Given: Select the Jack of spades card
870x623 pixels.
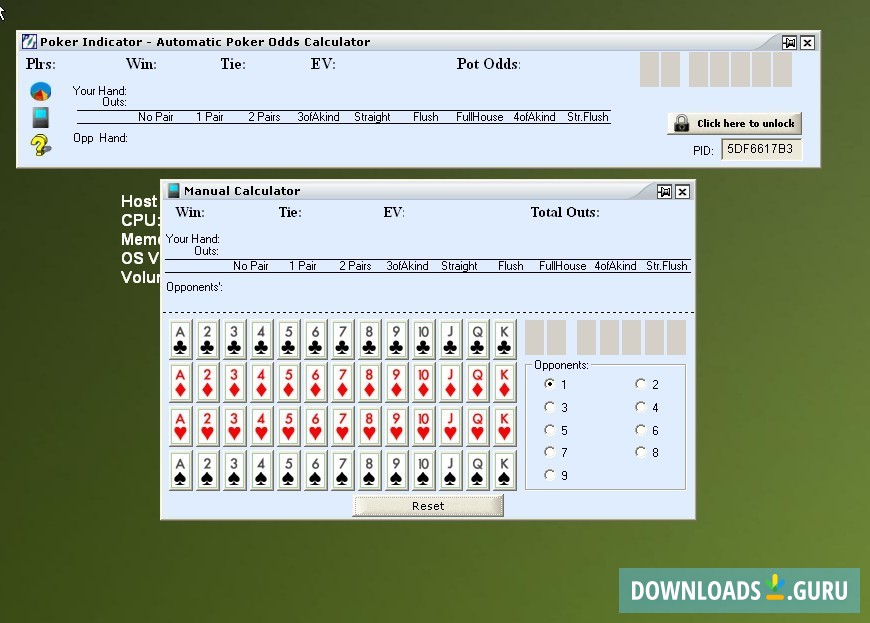Looking at the screenshot, I should (x=449, y=471).
